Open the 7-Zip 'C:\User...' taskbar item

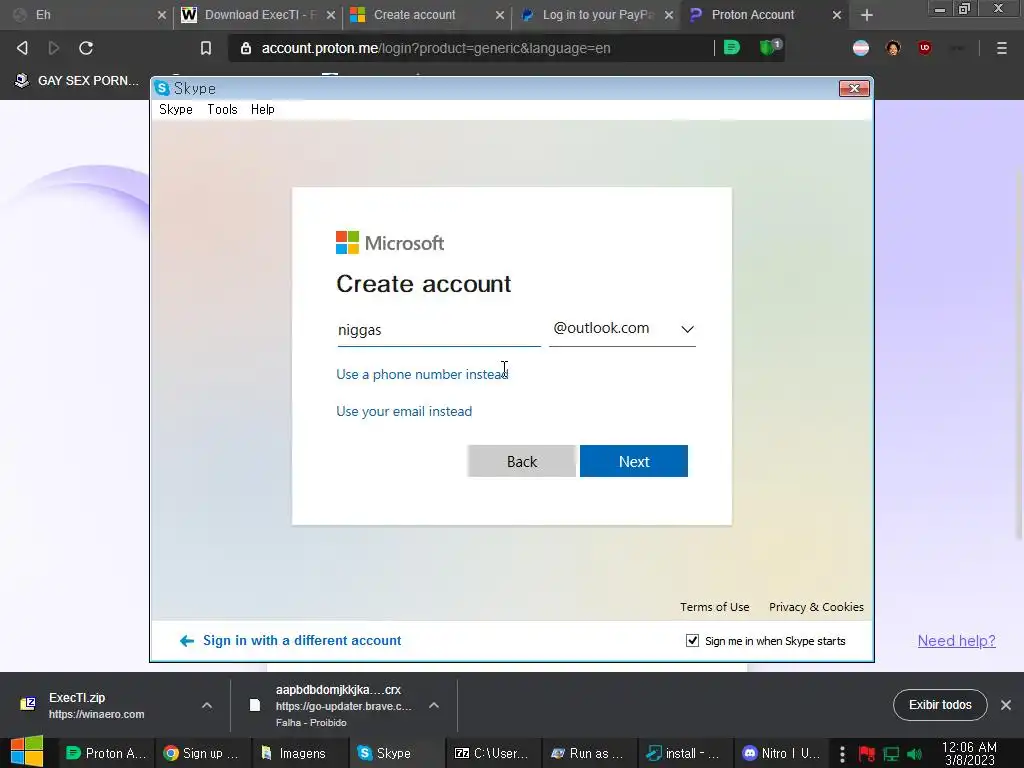click(x=493, y=754)
